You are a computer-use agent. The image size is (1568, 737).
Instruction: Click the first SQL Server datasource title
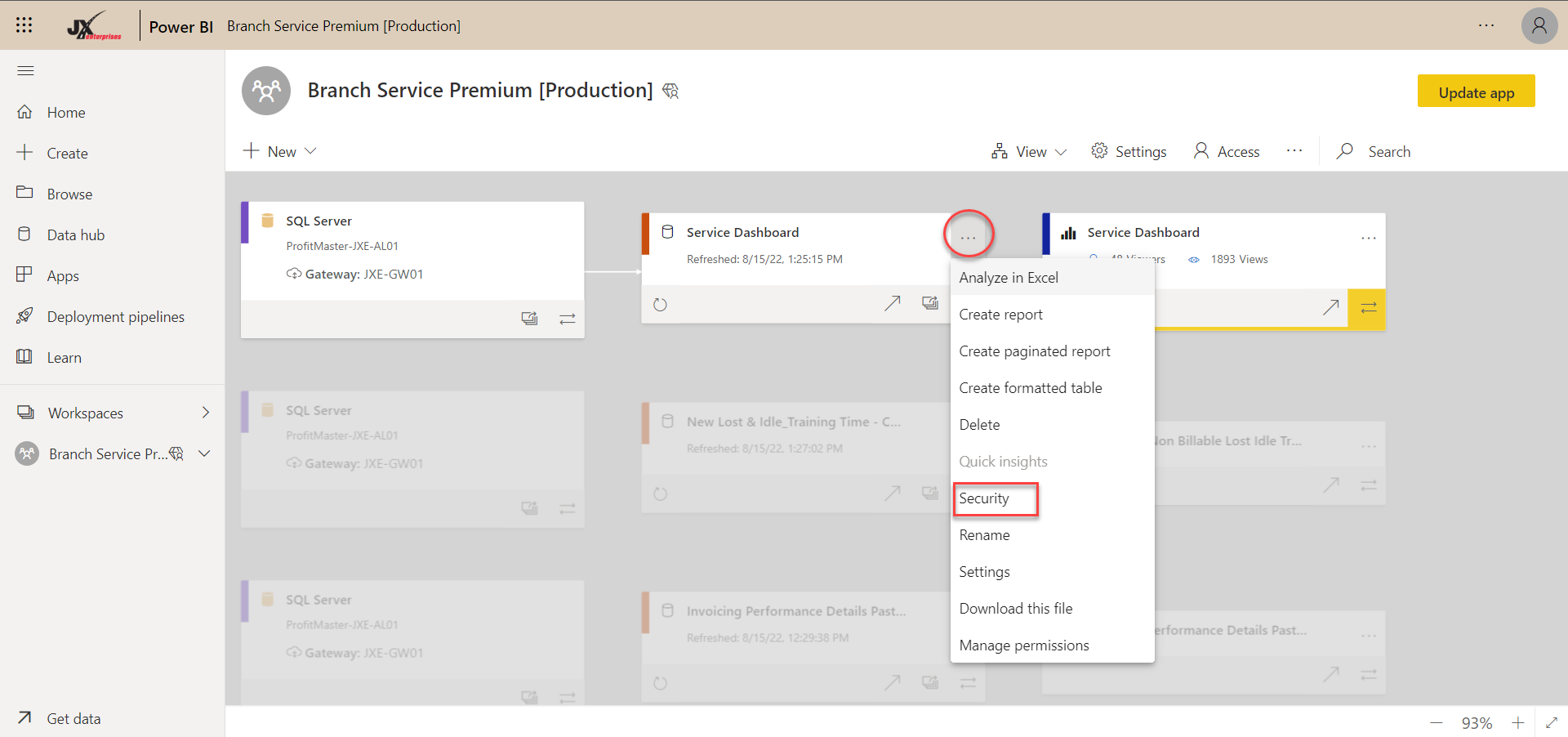coord(318,221)
